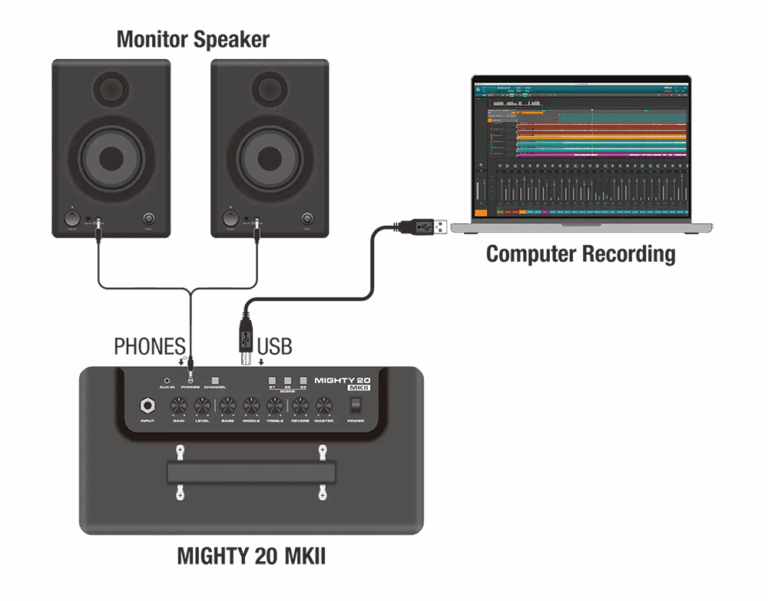Click the laptop screen showing the DAW
The height and width of the screenshot is (601, 768).
tap(581, 149)
